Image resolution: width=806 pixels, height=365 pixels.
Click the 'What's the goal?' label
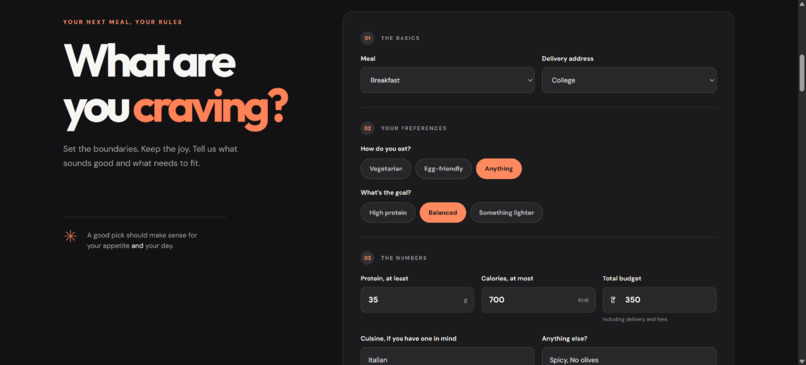click(x=386, y=193)
